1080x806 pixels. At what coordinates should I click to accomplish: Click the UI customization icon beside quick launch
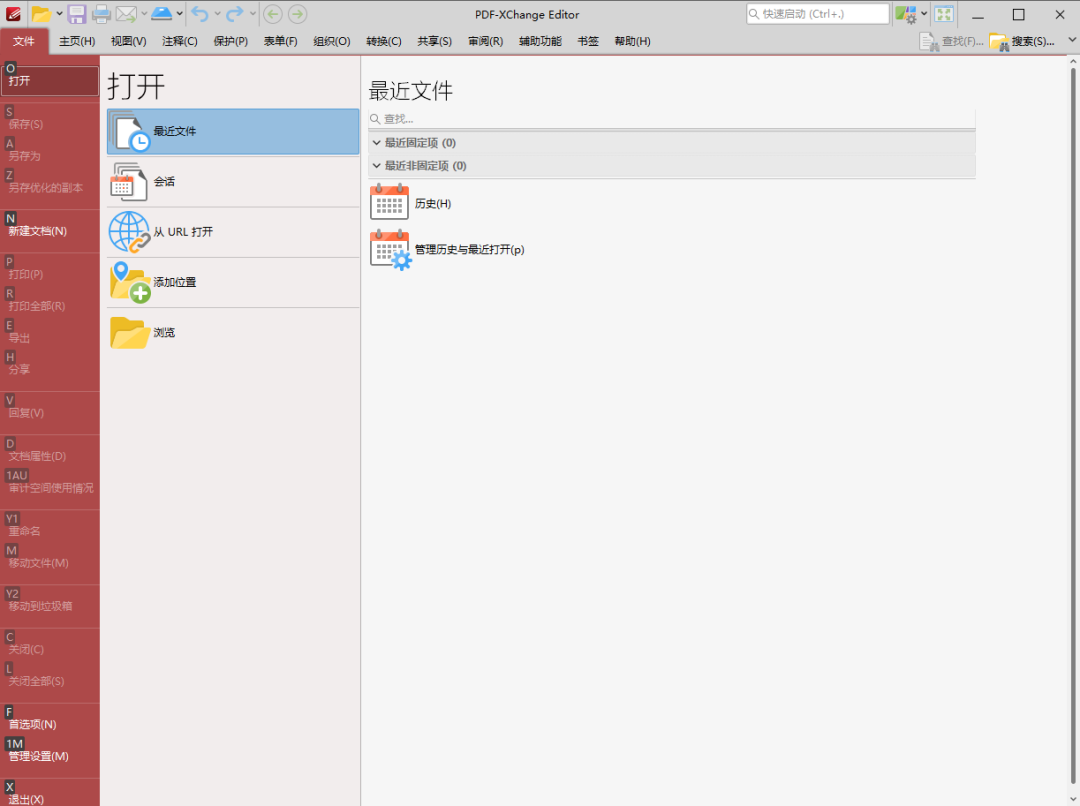coord(905,14)
